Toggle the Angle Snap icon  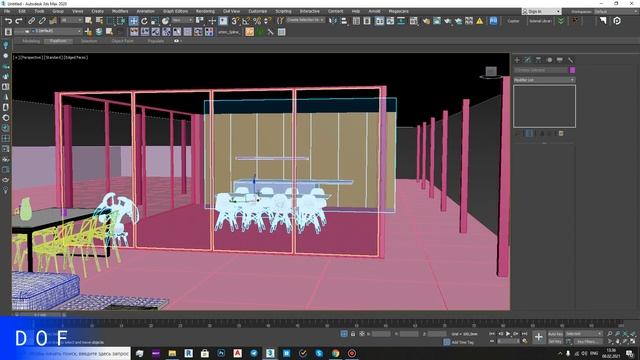tap(246, 21)
